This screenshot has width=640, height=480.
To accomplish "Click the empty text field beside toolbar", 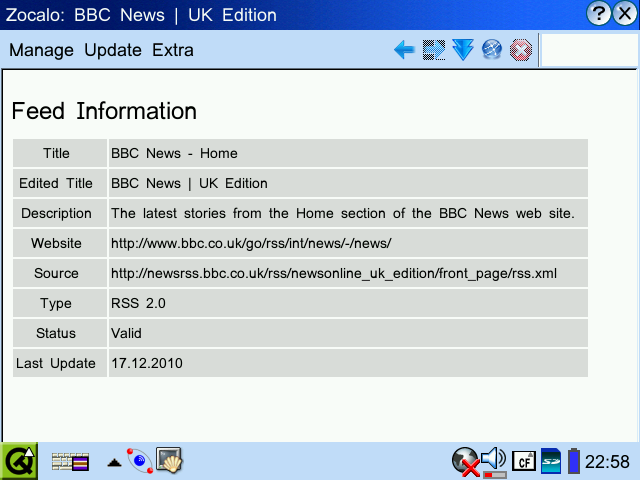I will pyautogui.click(x=588, y=50).
